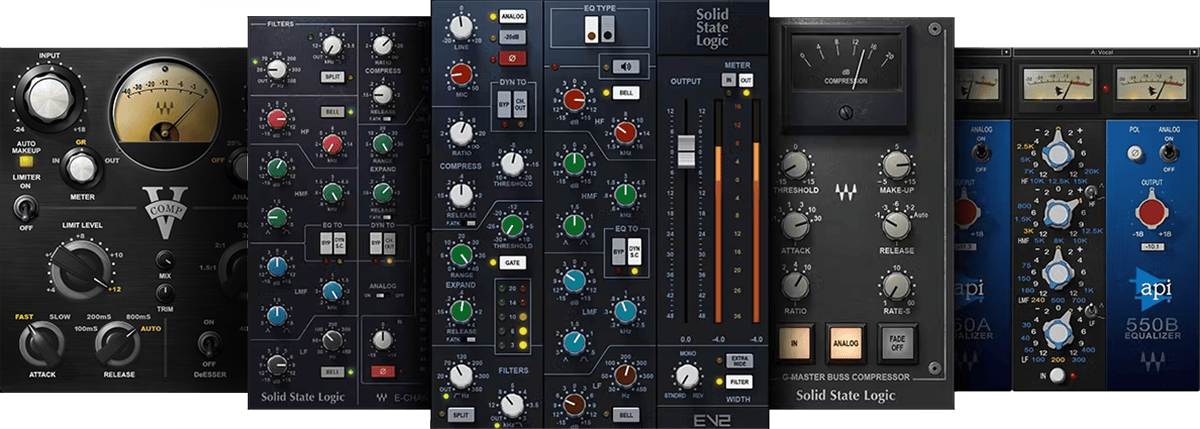Click the green RANGE knob in EV2

tap(461, 256)
